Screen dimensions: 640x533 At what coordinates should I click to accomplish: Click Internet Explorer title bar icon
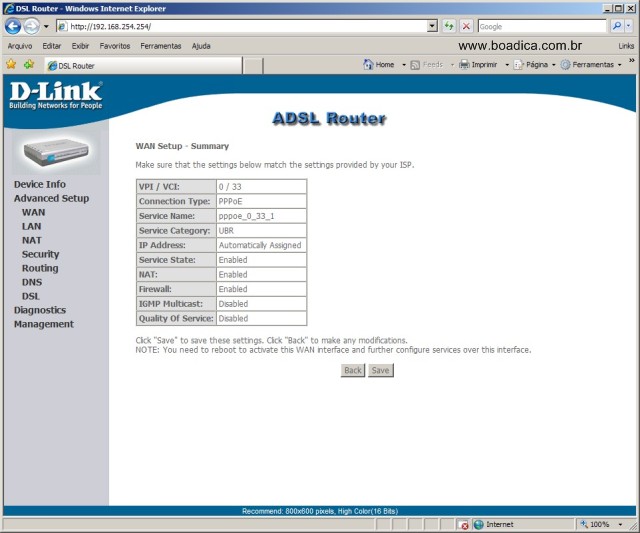(x=9, y=8)
